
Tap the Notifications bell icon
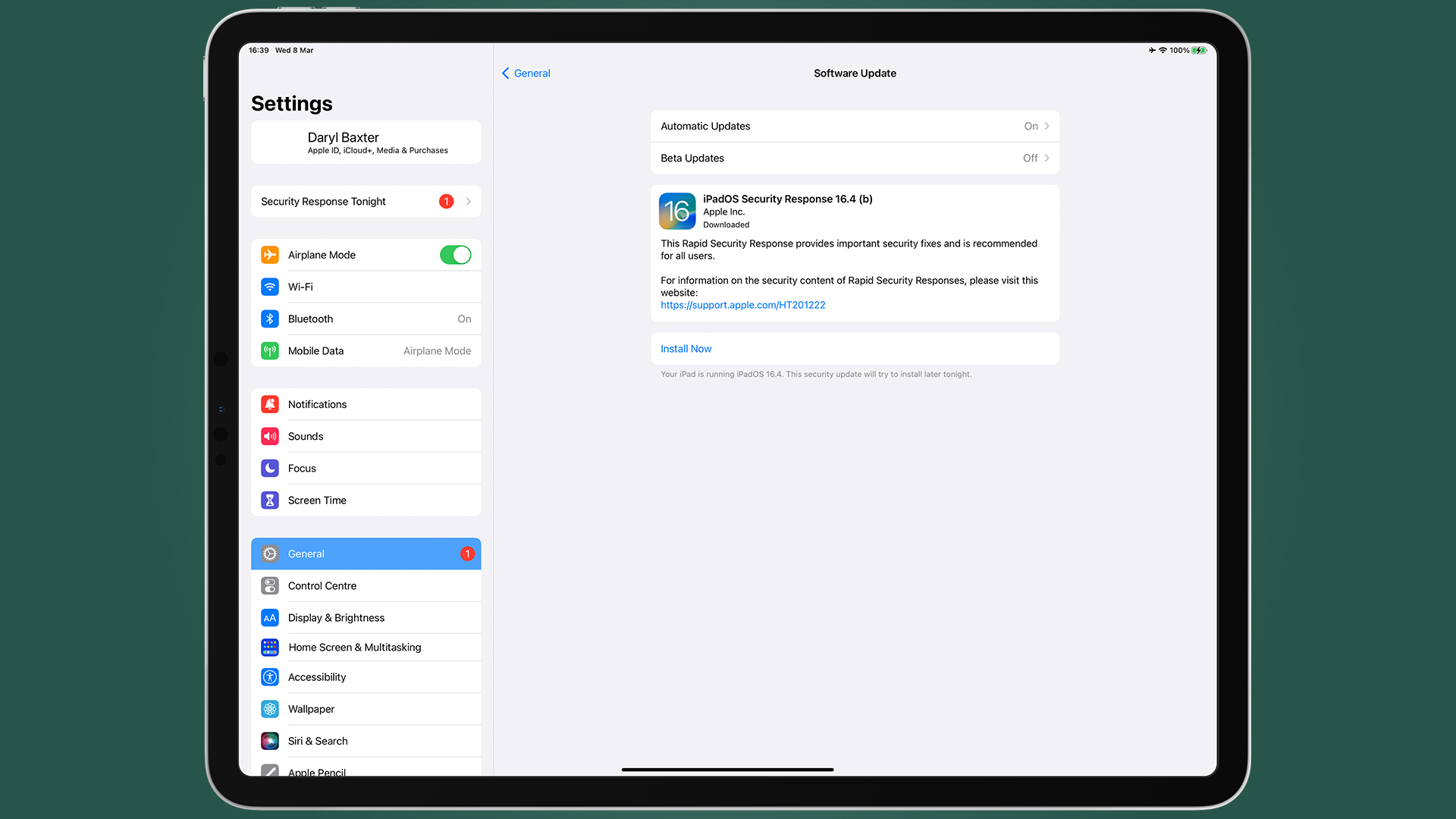pyautogui.click(x=270, y=404)
